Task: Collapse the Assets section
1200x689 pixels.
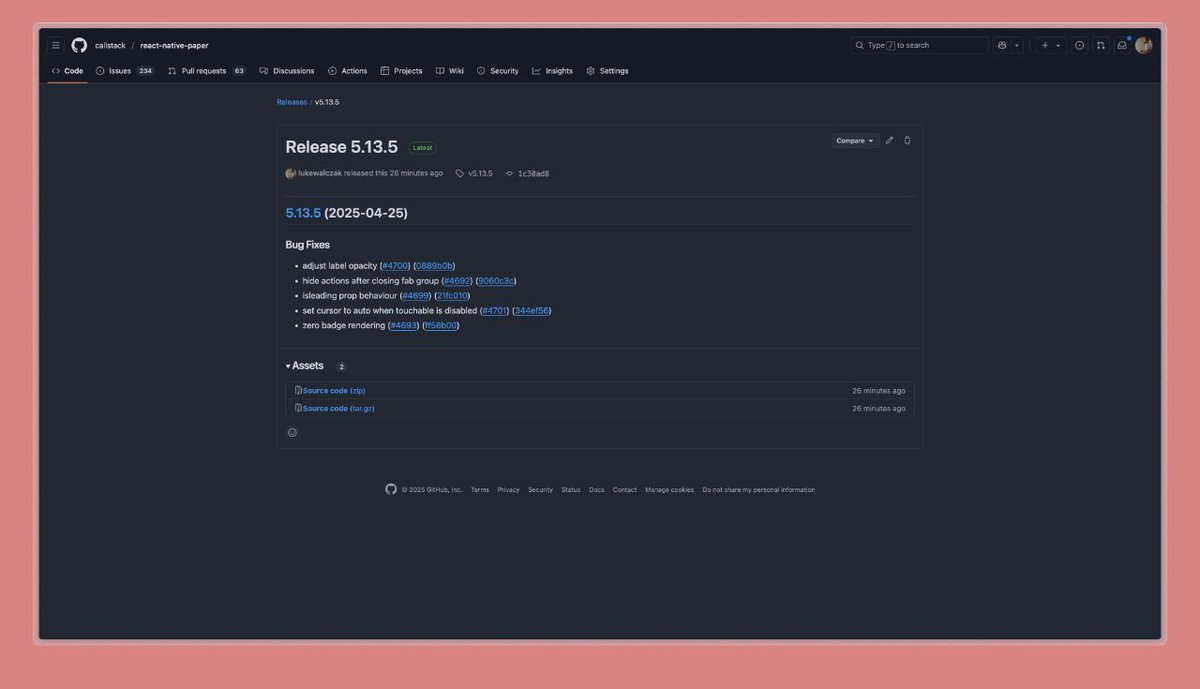Action: click(x=305, y=366)
